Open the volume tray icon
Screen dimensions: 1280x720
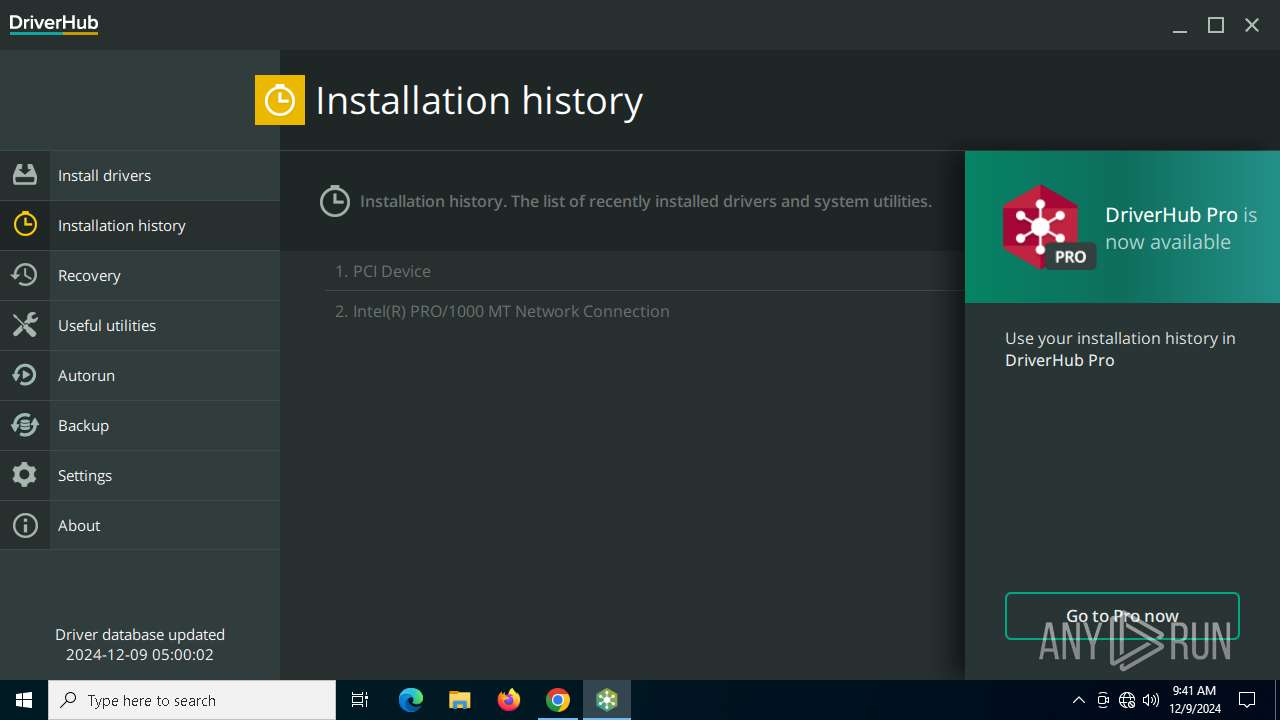(x=1151, y=700)
